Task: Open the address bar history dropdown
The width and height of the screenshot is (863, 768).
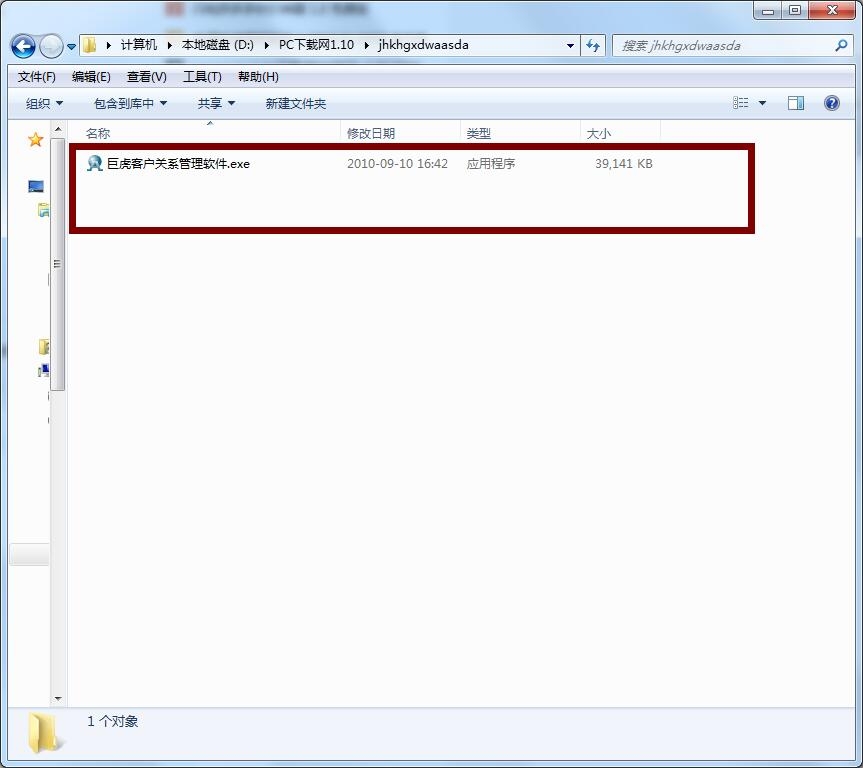Action: coord(570,46)
